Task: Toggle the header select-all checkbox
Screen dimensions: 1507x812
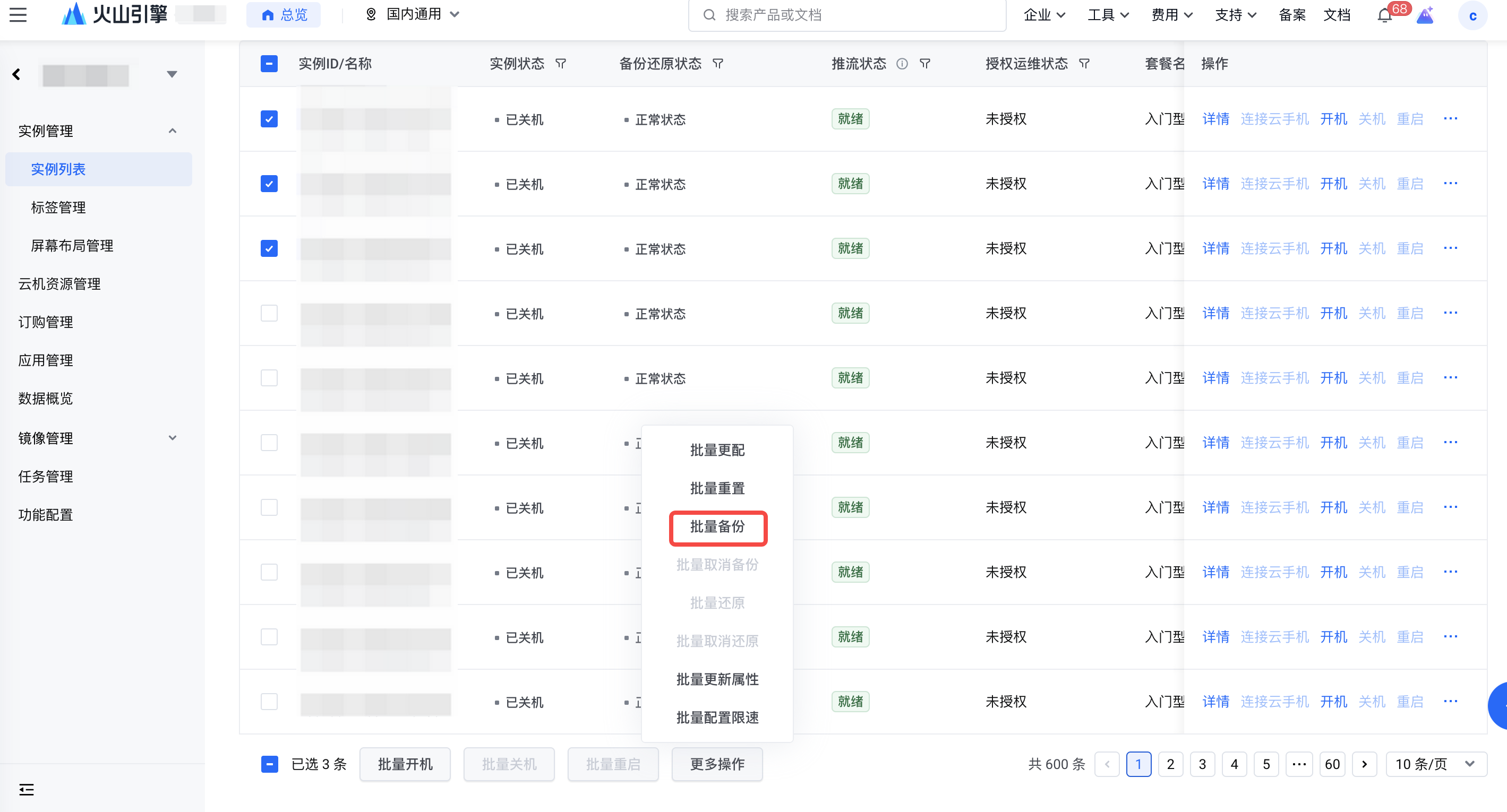Action: [269, 64]
